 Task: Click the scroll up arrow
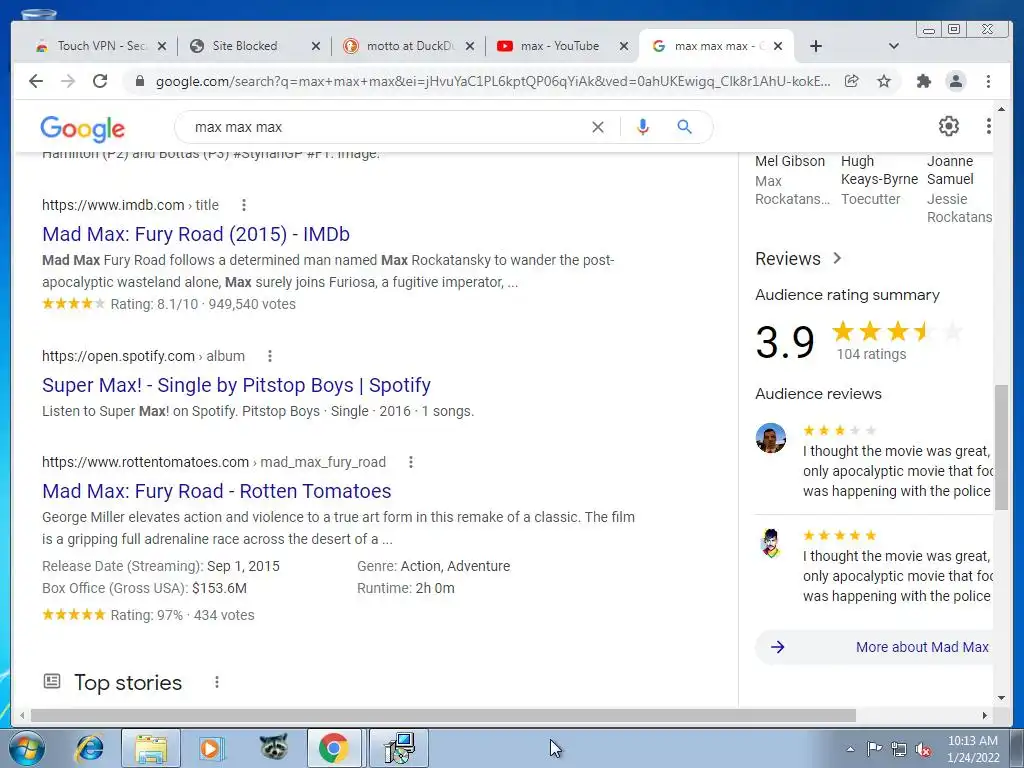(1001, 109)
